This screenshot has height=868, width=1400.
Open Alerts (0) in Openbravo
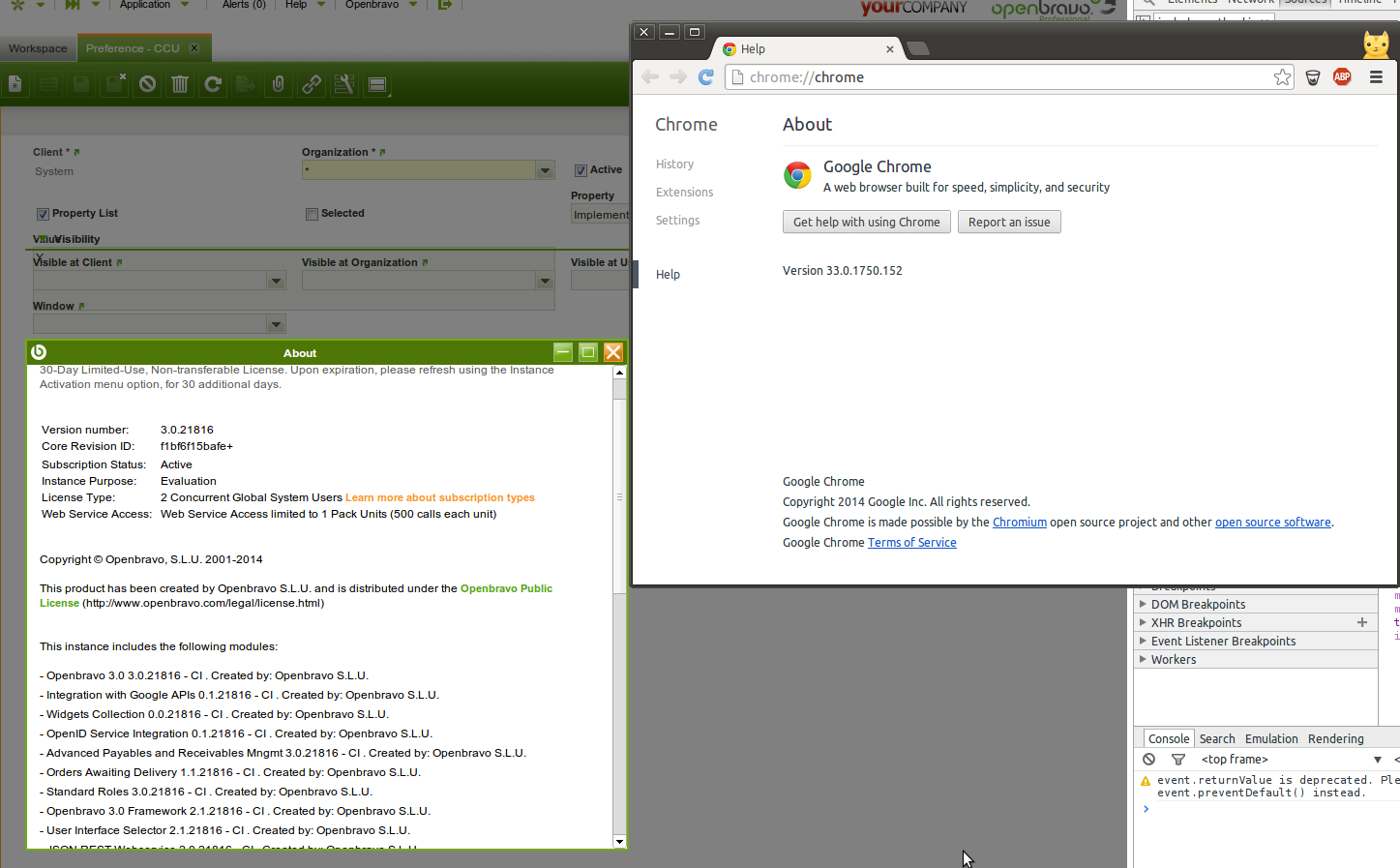point(244,5)
